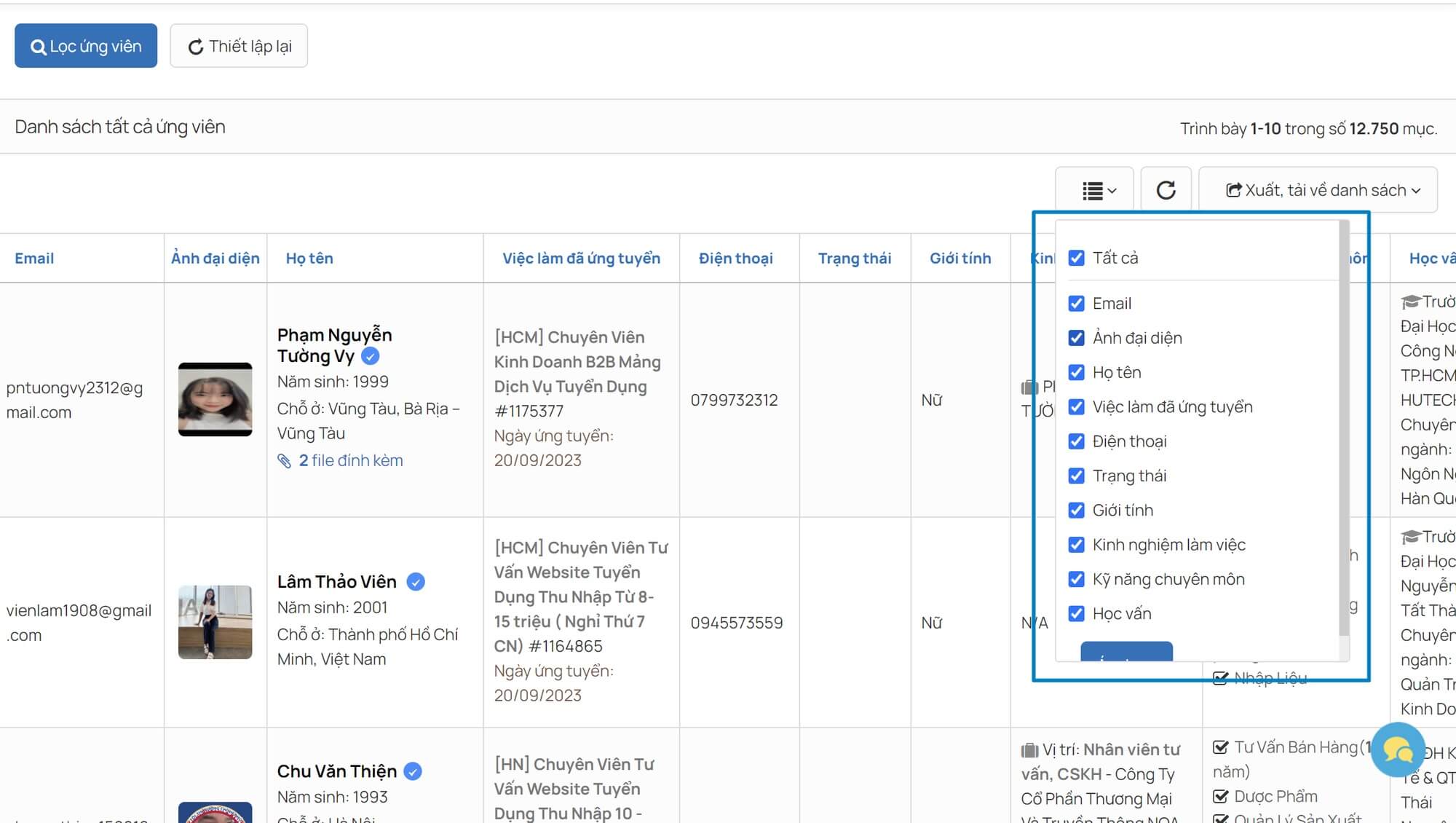Image resolution: width=1456 pixels, height=823 pixels.
Task: Toggle the Tất cả checkbox
Action: pyautogui.click(x=1076, y=258)
